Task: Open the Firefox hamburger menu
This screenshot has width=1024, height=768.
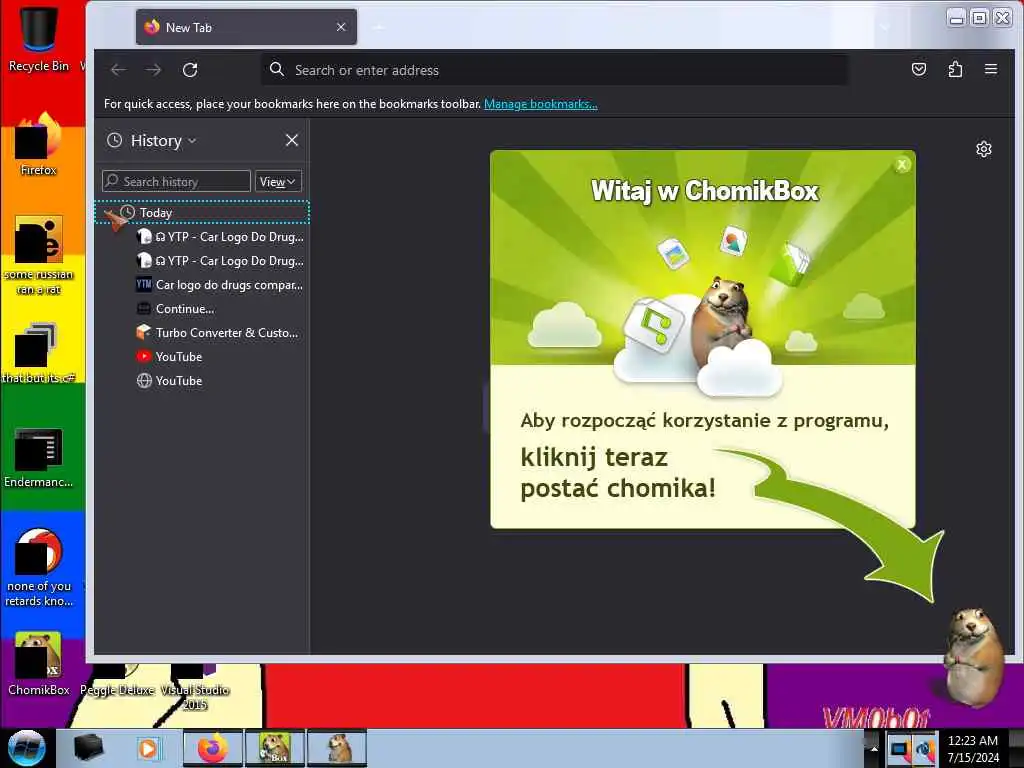Action: 991,69
